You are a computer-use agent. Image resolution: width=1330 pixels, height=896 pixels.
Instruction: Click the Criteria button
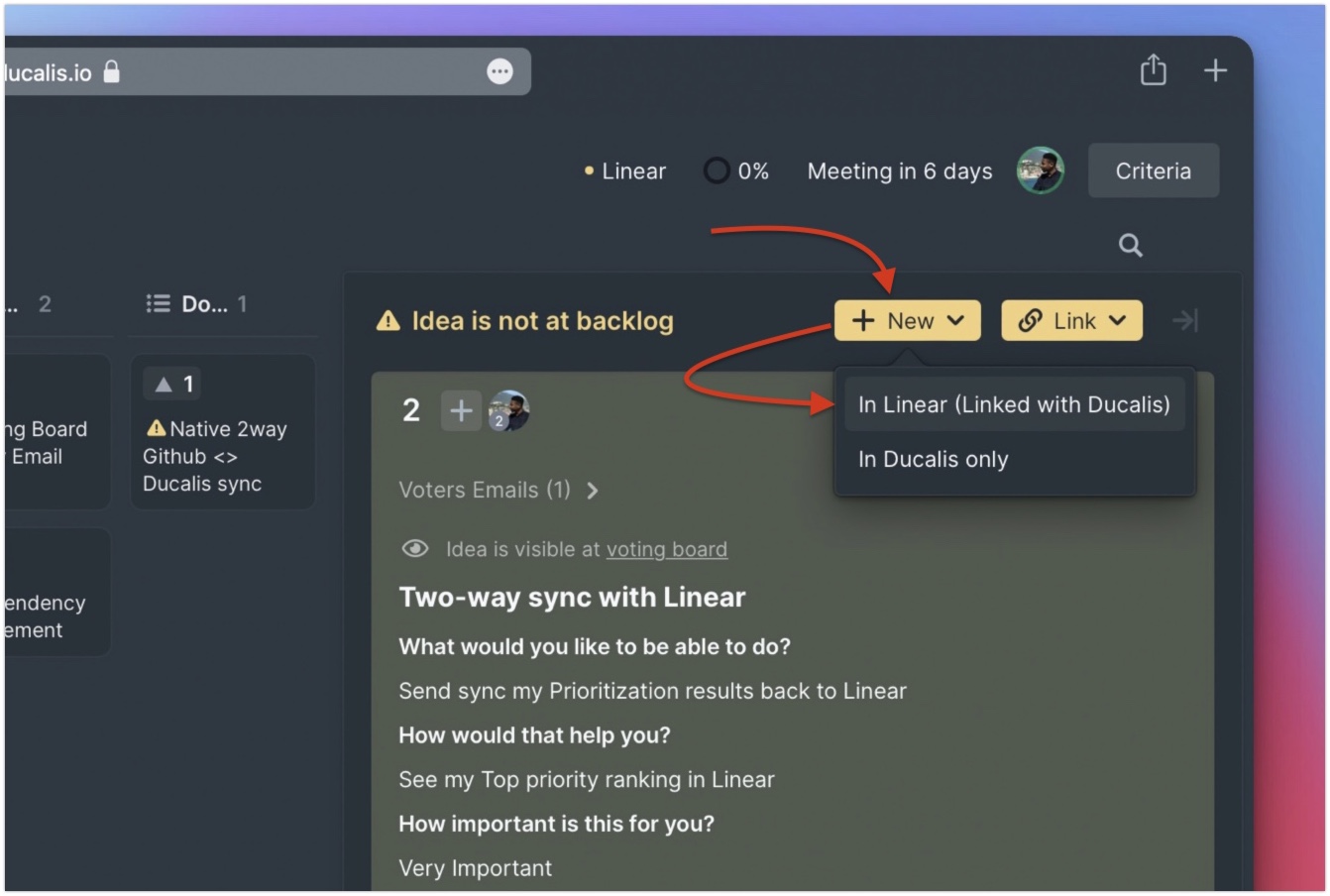pyautogui.click(x=1154, y=170)
